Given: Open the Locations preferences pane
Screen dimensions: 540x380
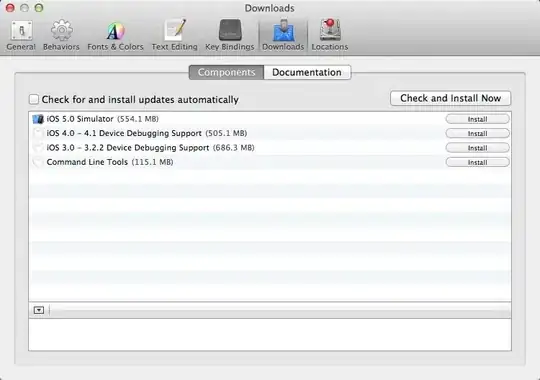Looking at the screenshot, I should click(330, 35).
